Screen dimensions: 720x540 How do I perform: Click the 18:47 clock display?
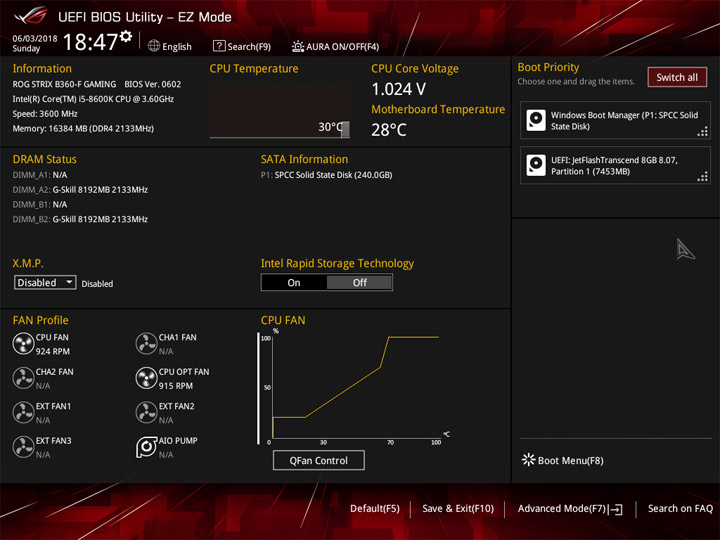(x=90, y=42)
